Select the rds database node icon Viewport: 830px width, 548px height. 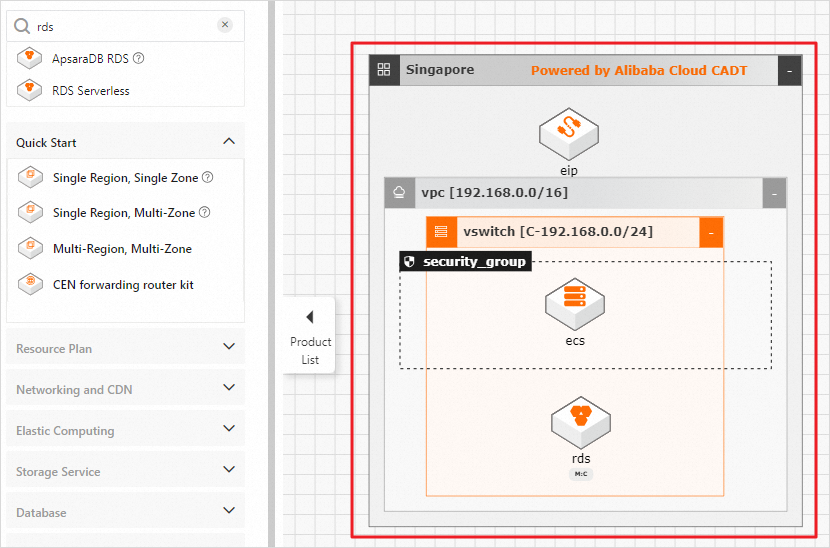[x=581, y=423]
